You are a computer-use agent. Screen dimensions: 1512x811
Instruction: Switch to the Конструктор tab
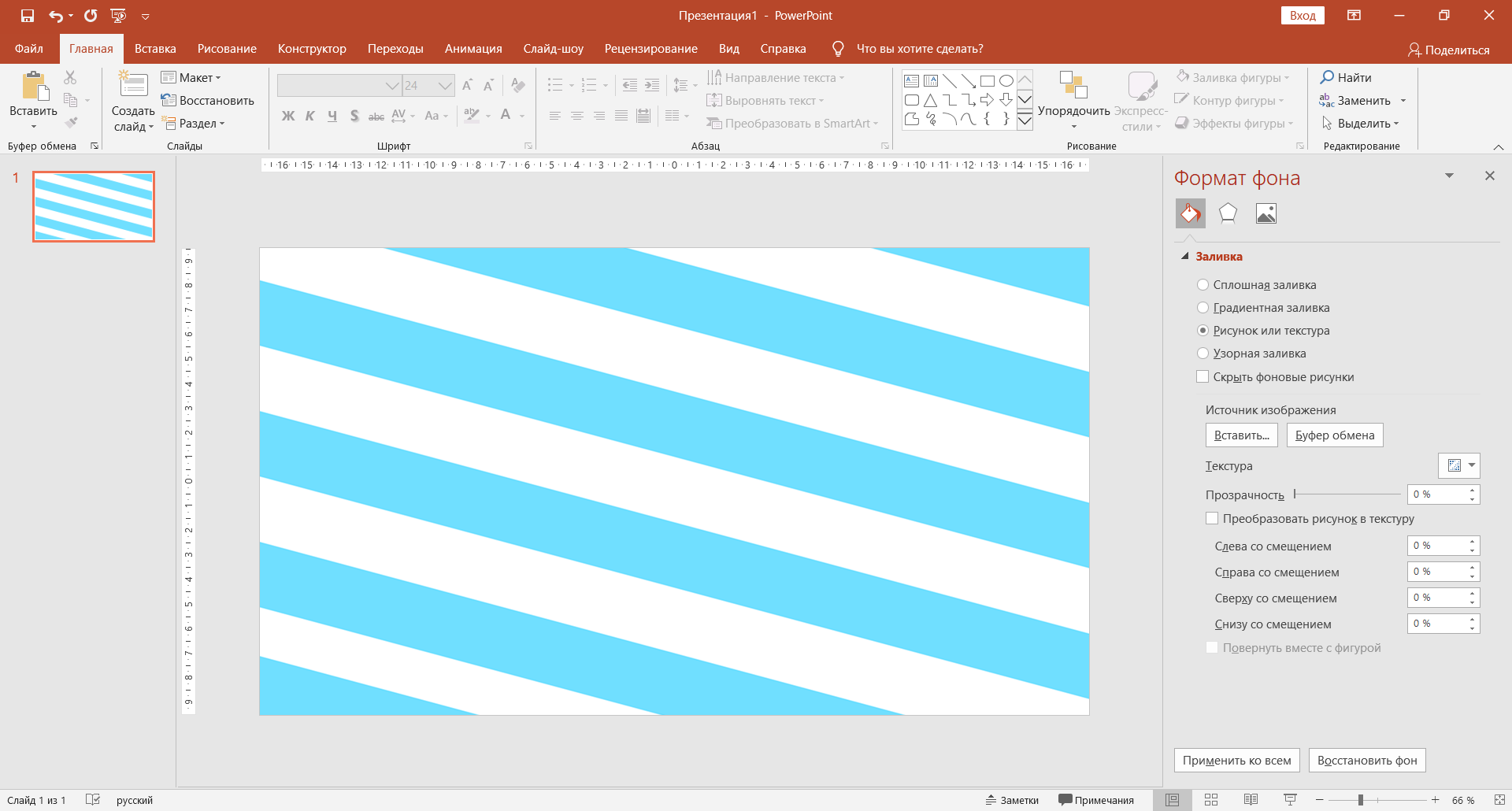[312, 49]
